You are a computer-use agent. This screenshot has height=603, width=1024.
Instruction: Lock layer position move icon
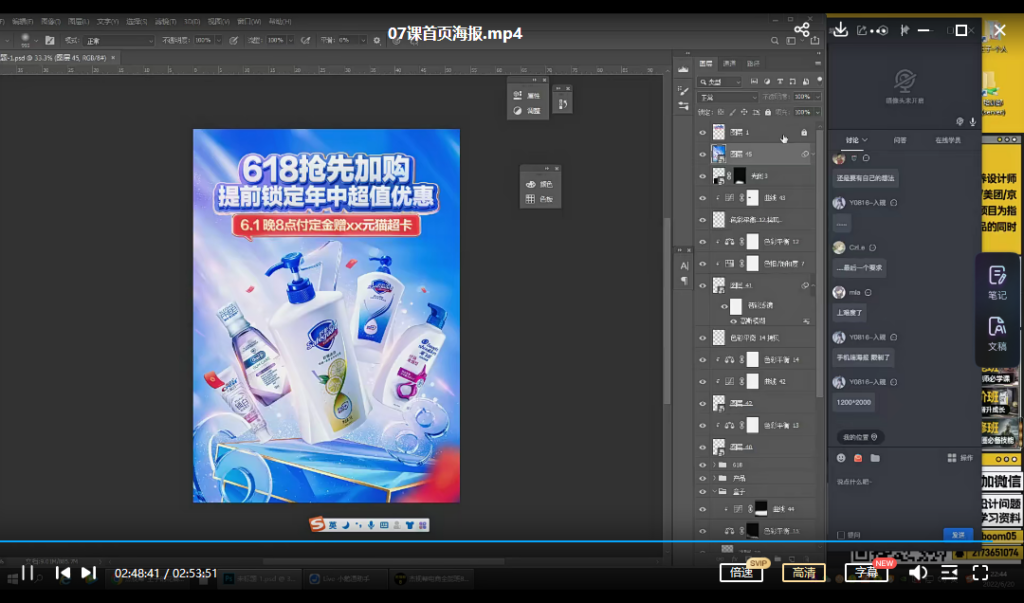tap(744, 112)
